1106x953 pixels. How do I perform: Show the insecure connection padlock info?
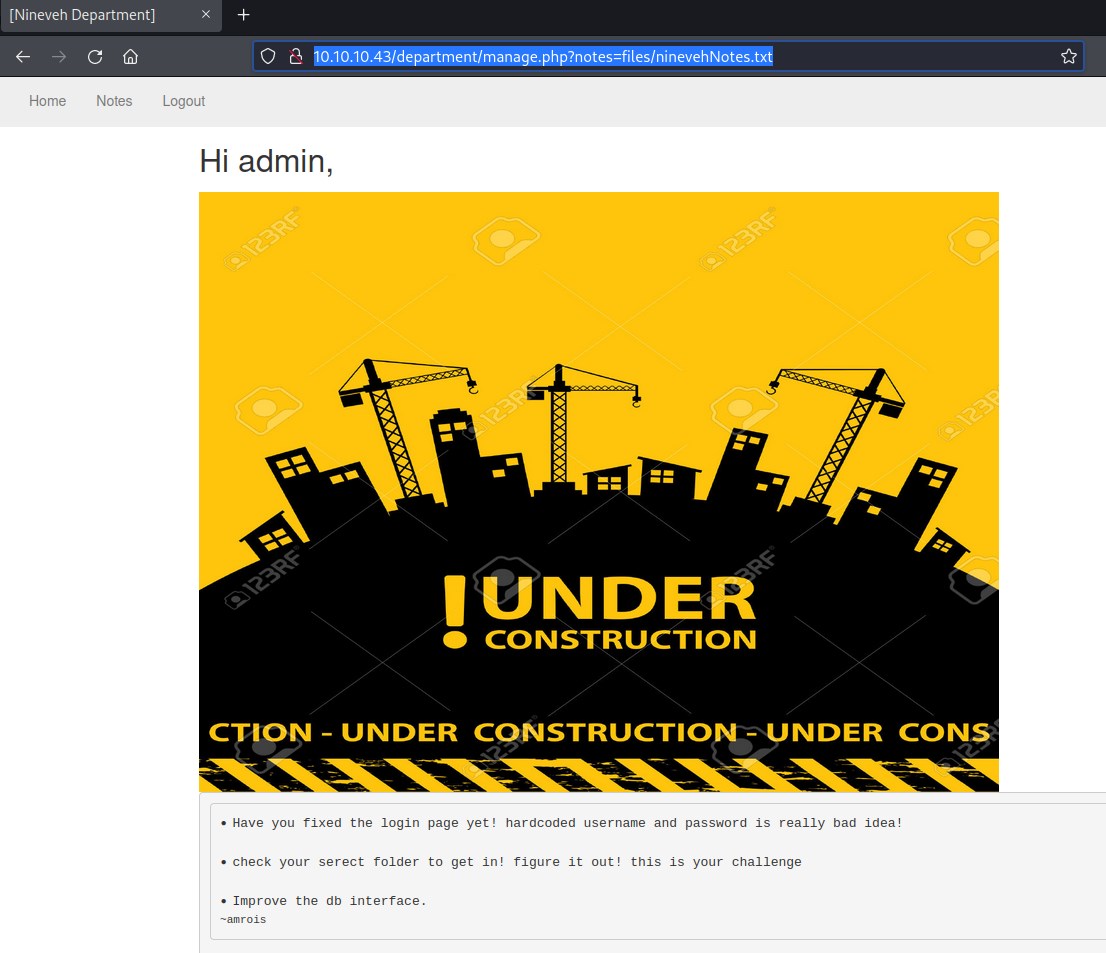(295, 57)
